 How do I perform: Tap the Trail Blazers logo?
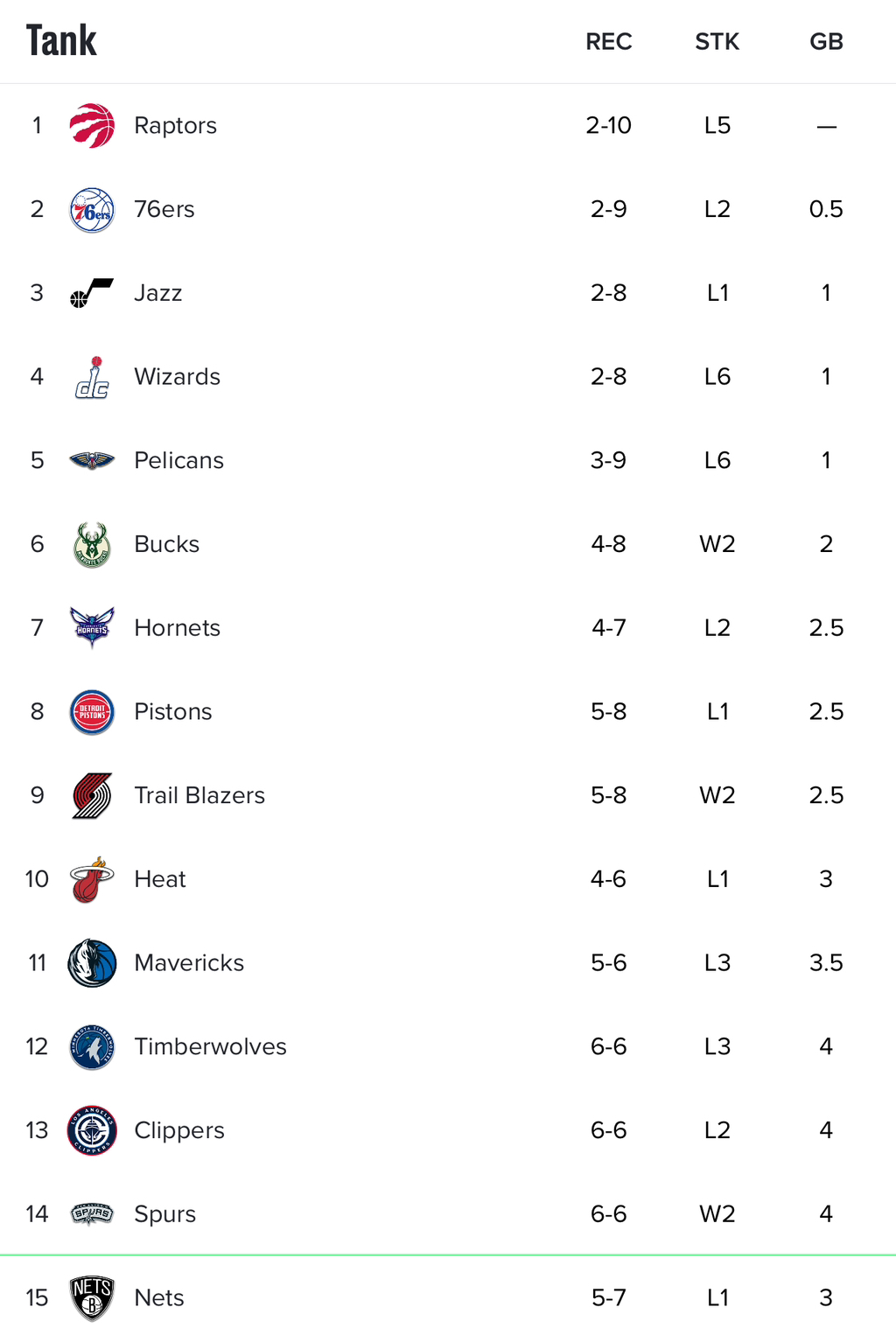(92, 795)
